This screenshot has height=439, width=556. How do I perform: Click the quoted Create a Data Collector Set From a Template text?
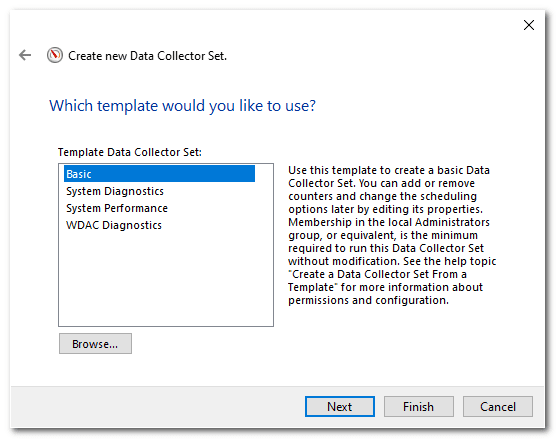pyautogui.click(x=377, y=280)
